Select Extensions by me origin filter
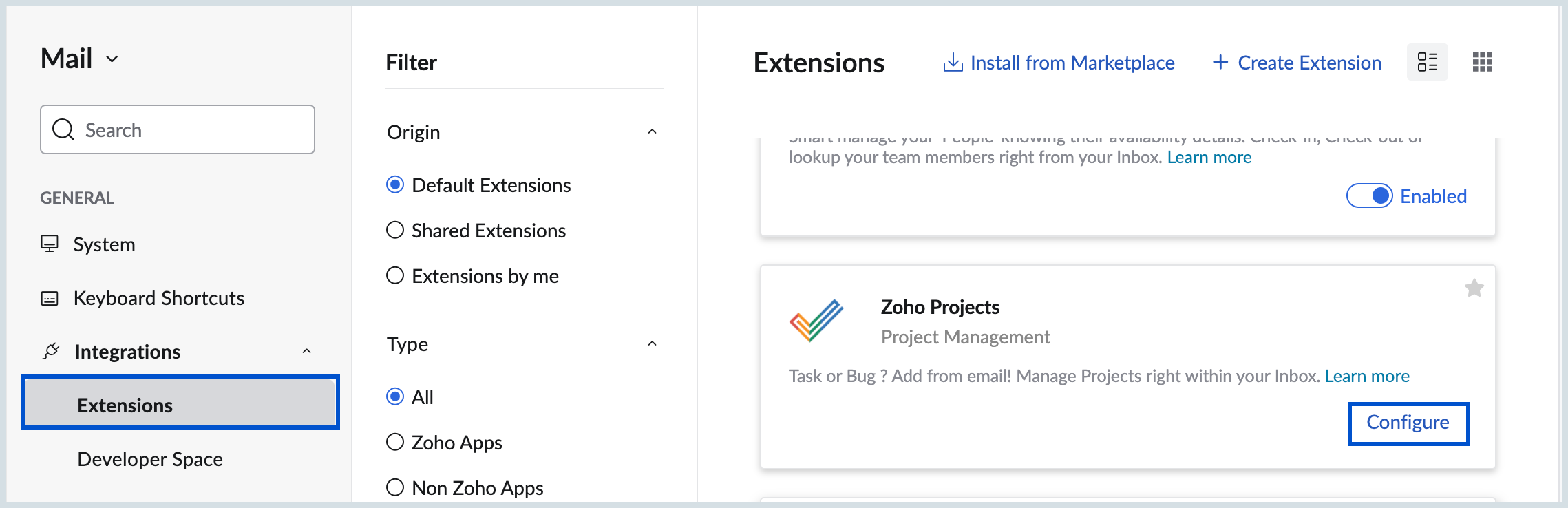The width and height of the screenshot is (1568, 508). coord(395,275)
